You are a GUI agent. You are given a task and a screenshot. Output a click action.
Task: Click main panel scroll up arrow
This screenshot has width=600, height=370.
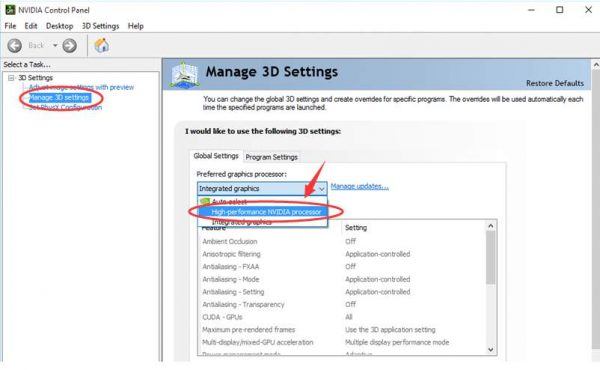click(x=596, y=65)
